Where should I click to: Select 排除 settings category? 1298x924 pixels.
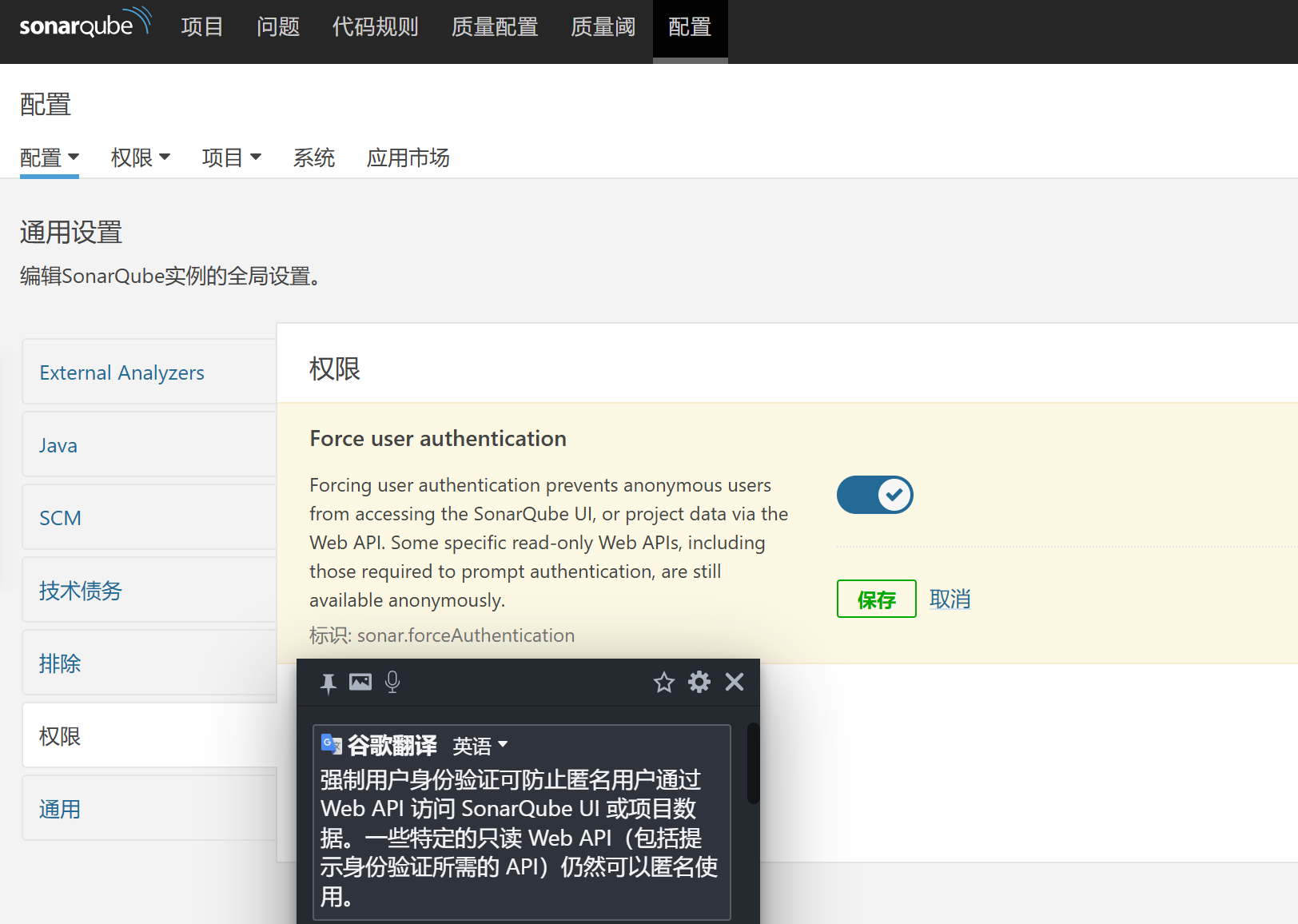click(x=149, y=663)
